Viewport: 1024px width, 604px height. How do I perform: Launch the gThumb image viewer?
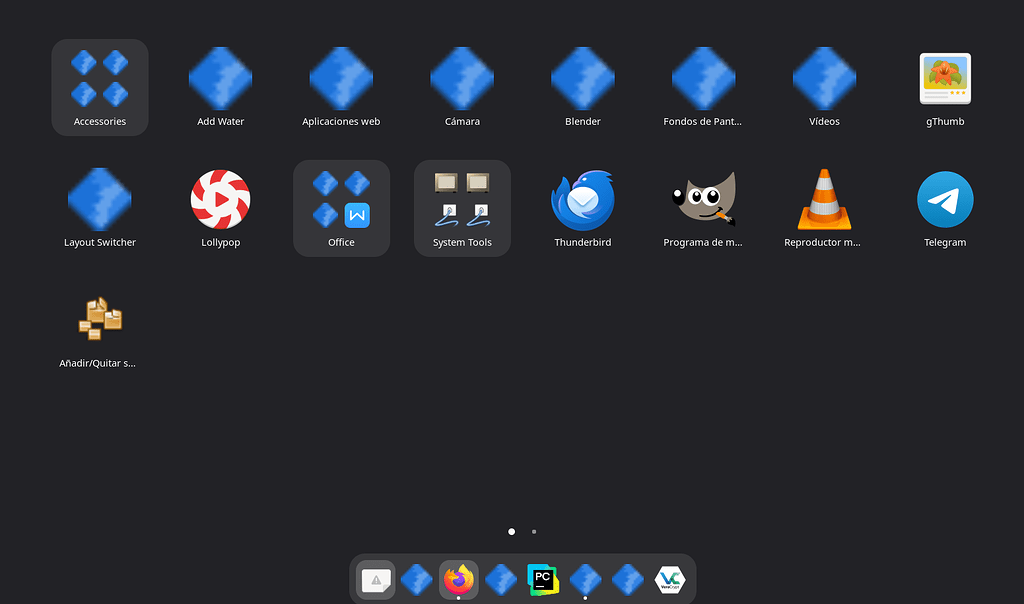[x=944, y=78]
